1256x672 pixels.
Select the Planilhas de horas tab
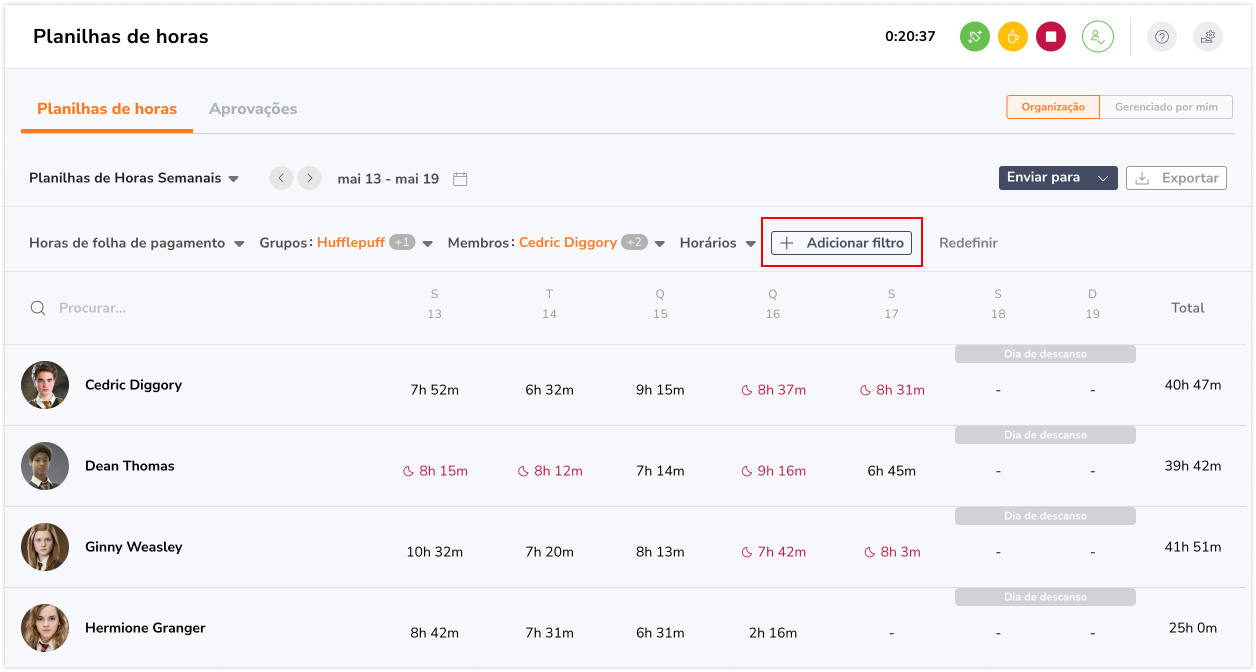(x=107, y=109)
